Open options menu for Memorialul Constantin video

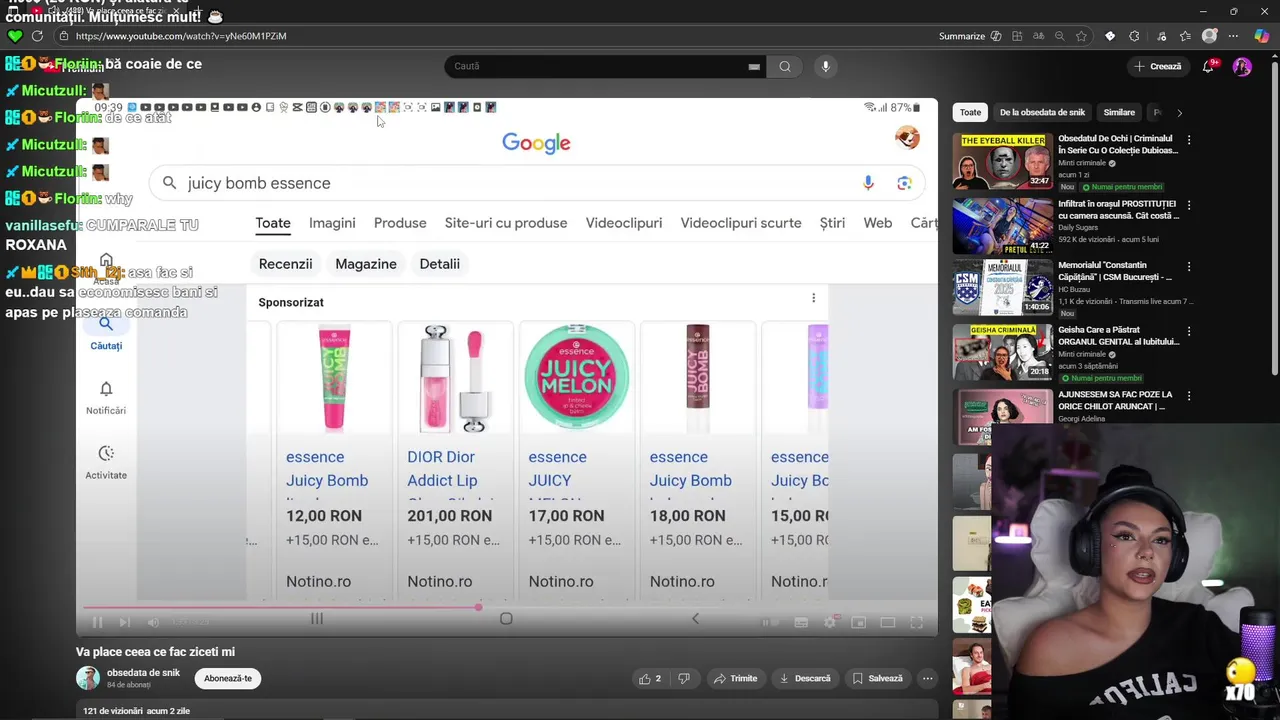point(1189,267)
